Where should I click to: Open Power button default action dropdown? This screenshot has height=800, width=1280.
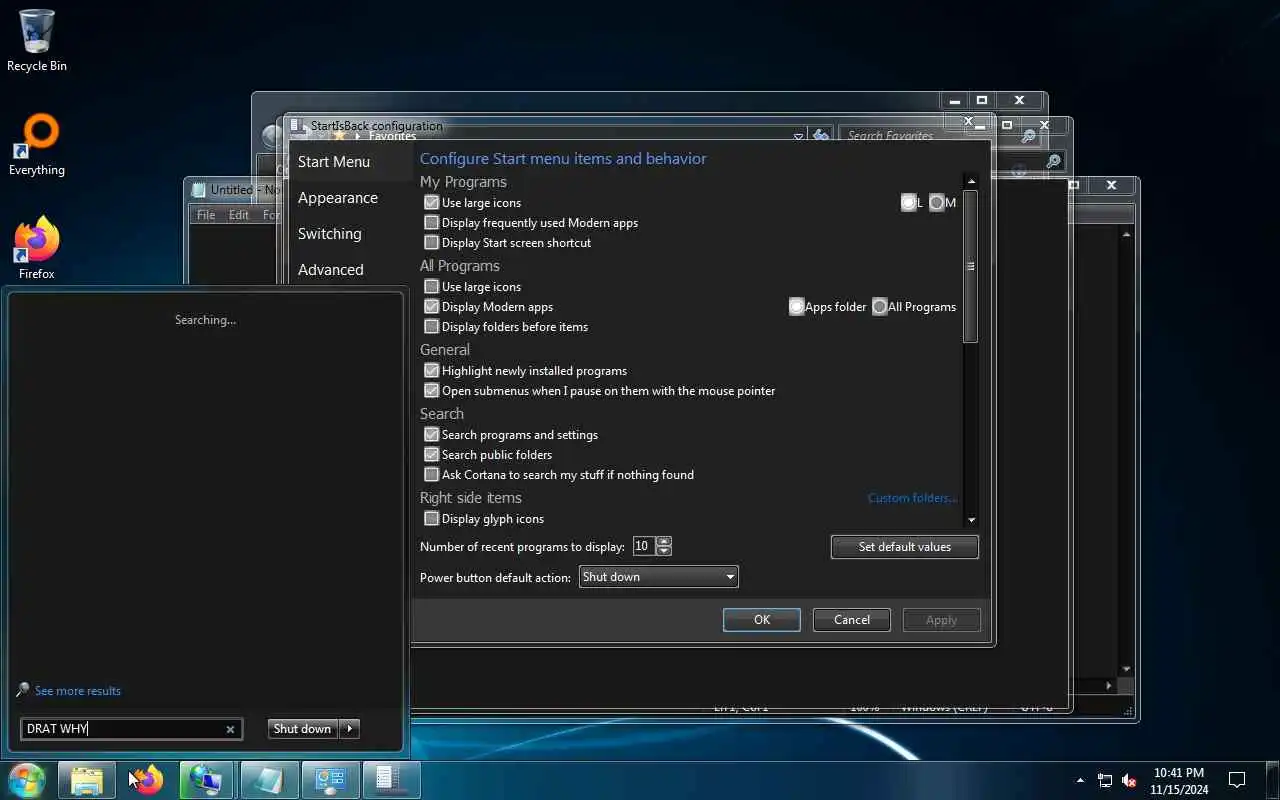tap(659, 576)
